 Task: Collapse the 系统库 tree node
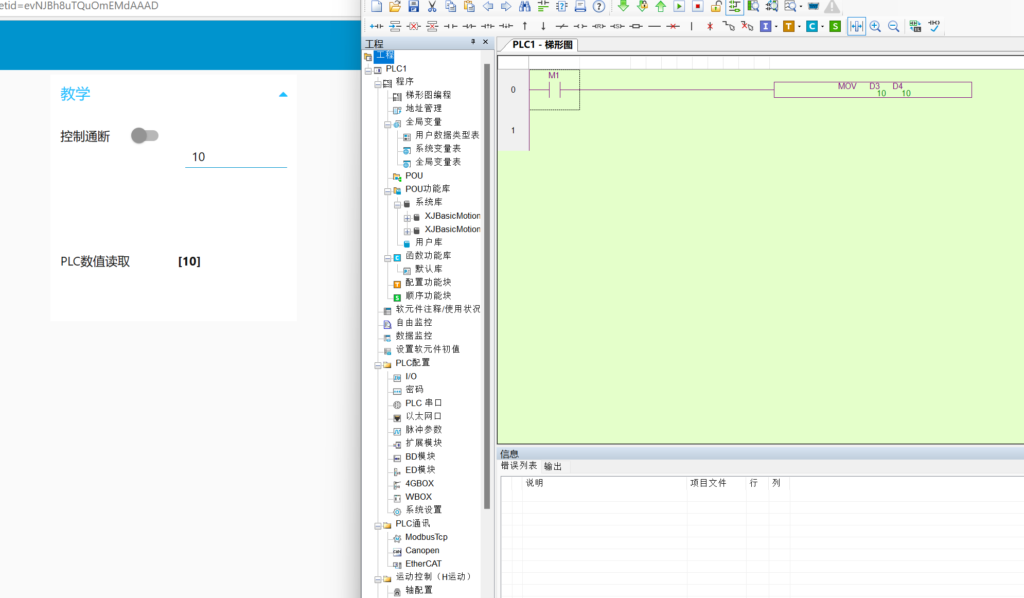[398, 204]
